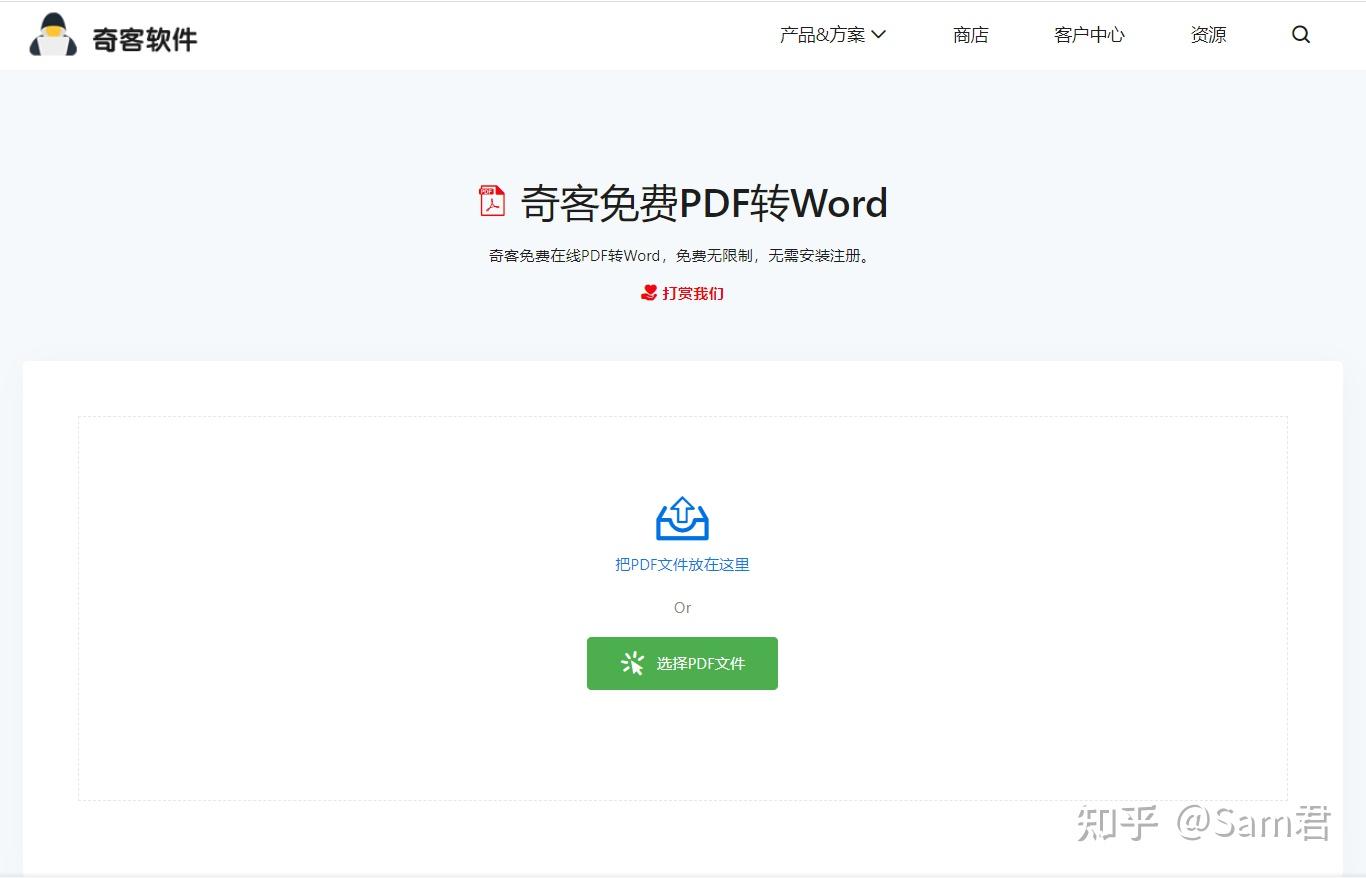Click the 打赏我们 link
This screenshot has height=878, width=1366.
point(683,293)
